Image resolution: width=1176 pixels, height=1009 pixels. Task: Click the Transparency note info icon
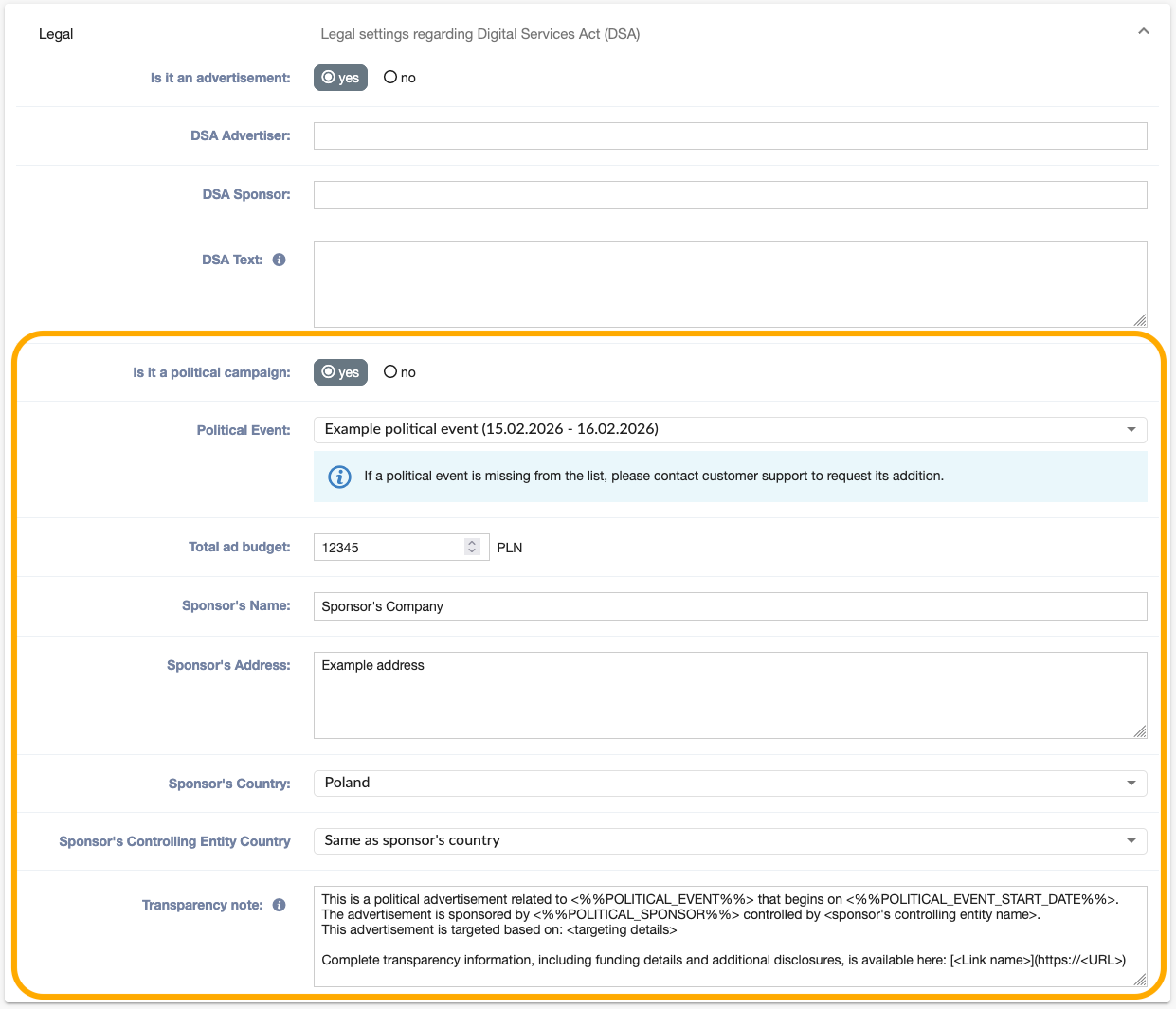[x=279, y=905]
